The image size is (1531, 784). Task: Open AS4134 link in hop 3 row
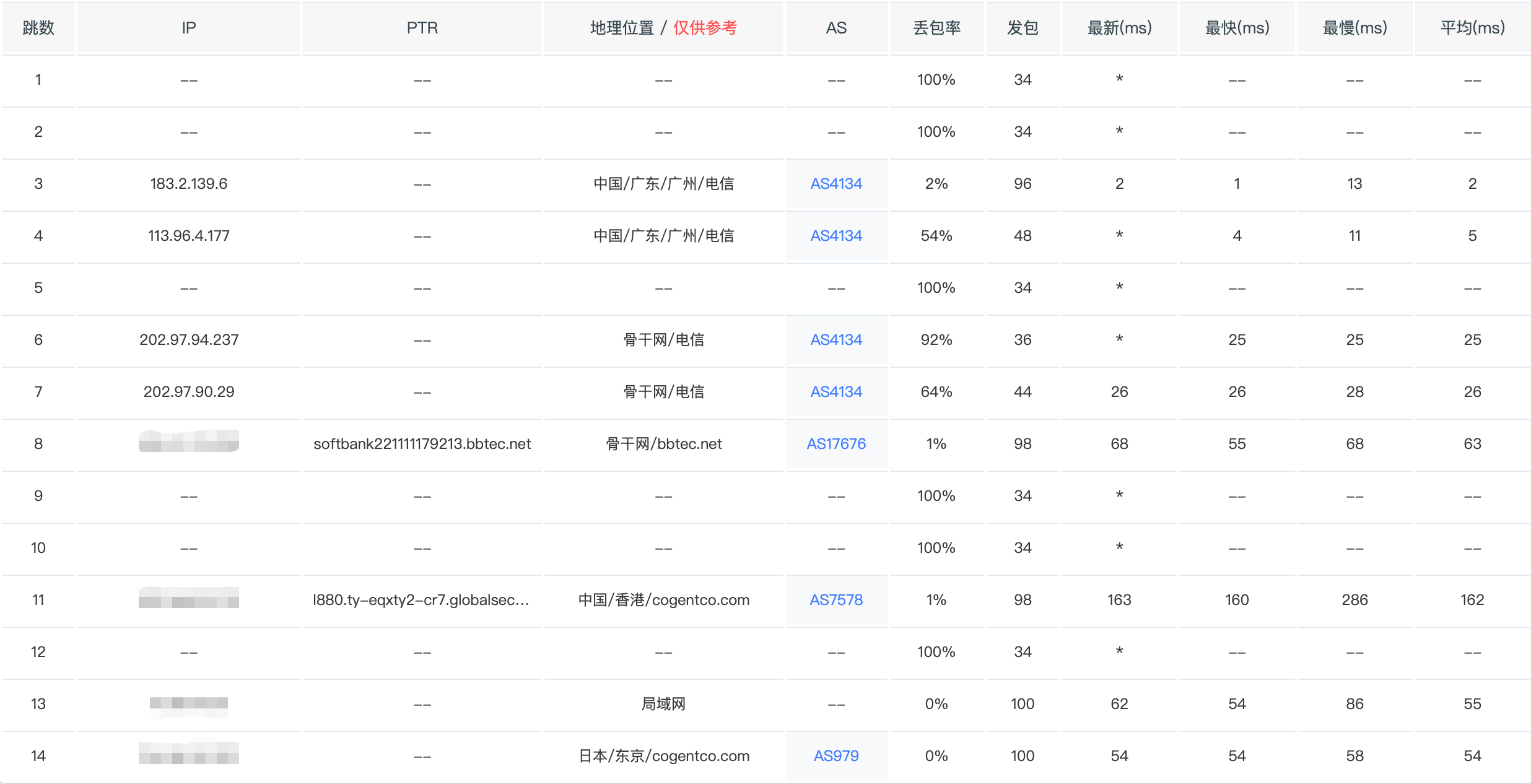click(836, 184)
